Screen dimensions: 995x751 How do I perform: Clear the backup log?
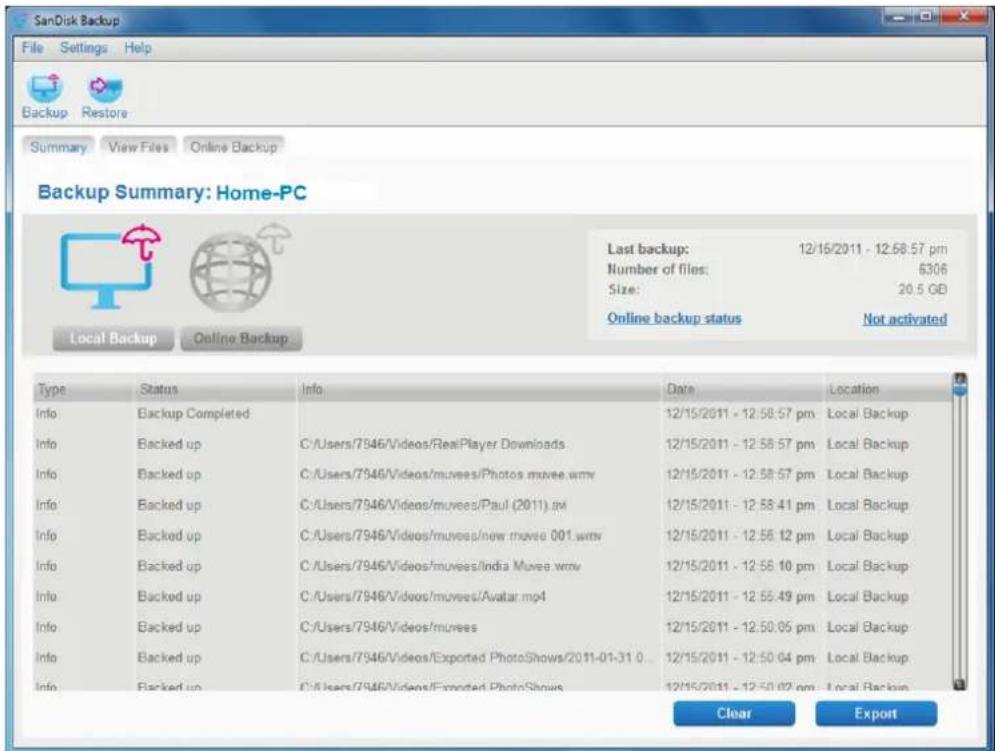734,714
